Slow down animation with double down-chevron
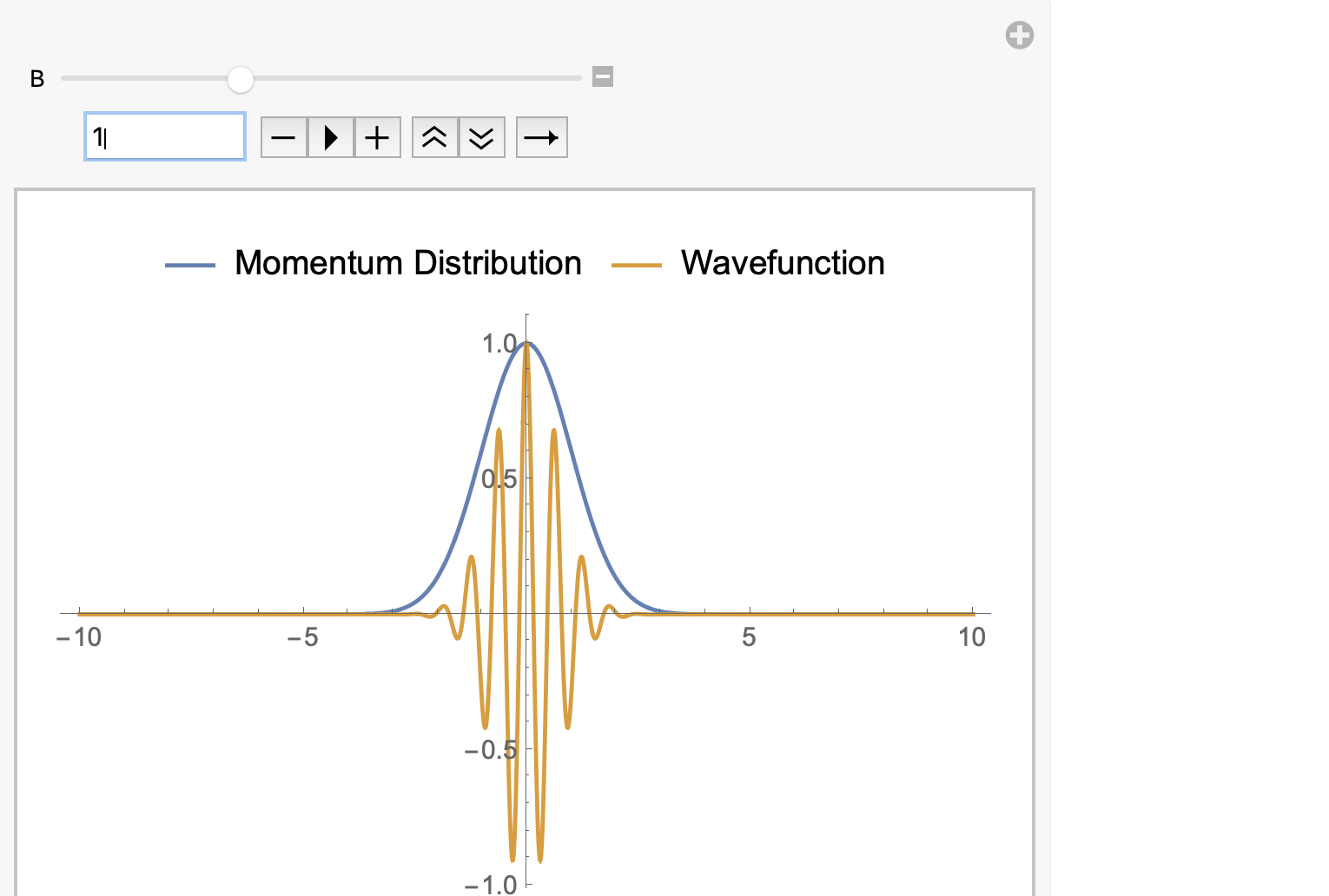1329x896 pixels. coord(481,137)
